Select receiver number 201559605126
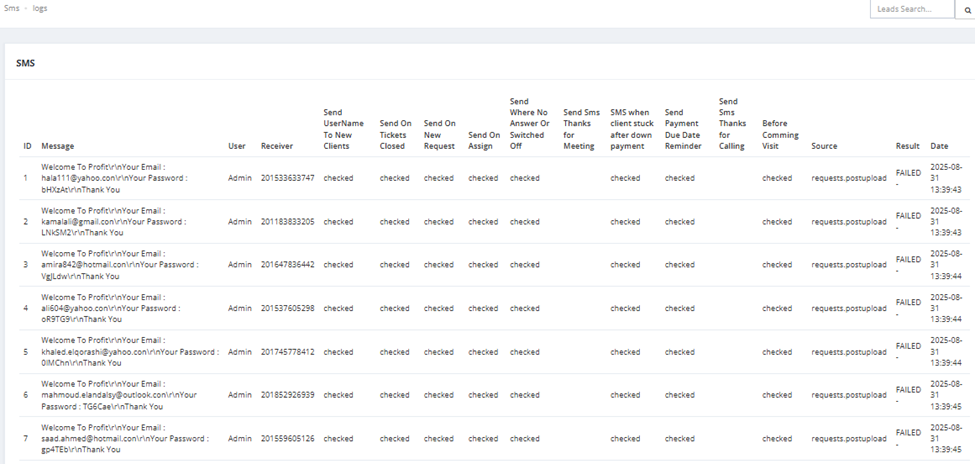 pos(287,438)
